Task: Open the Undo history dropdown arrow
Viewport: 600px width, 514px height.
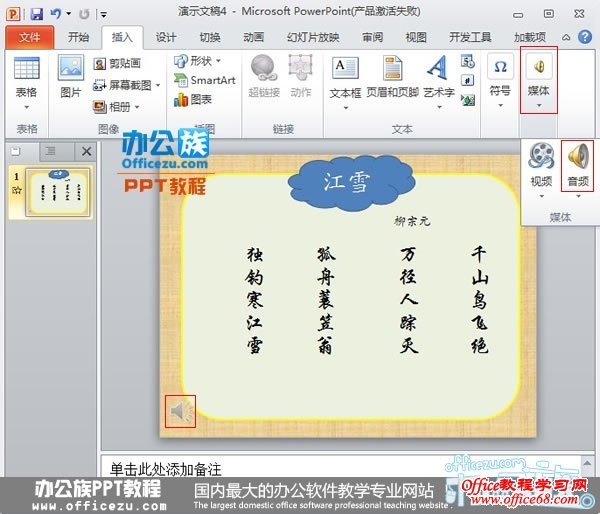Action: 68,14
